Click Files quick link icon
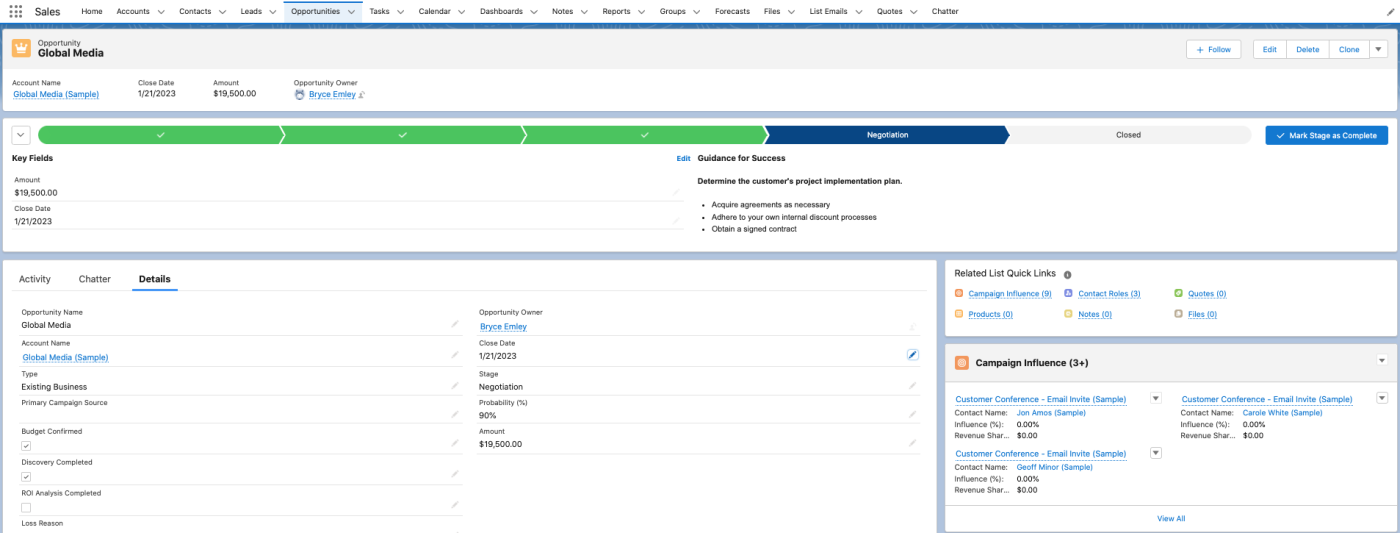 click(1178, 314)
